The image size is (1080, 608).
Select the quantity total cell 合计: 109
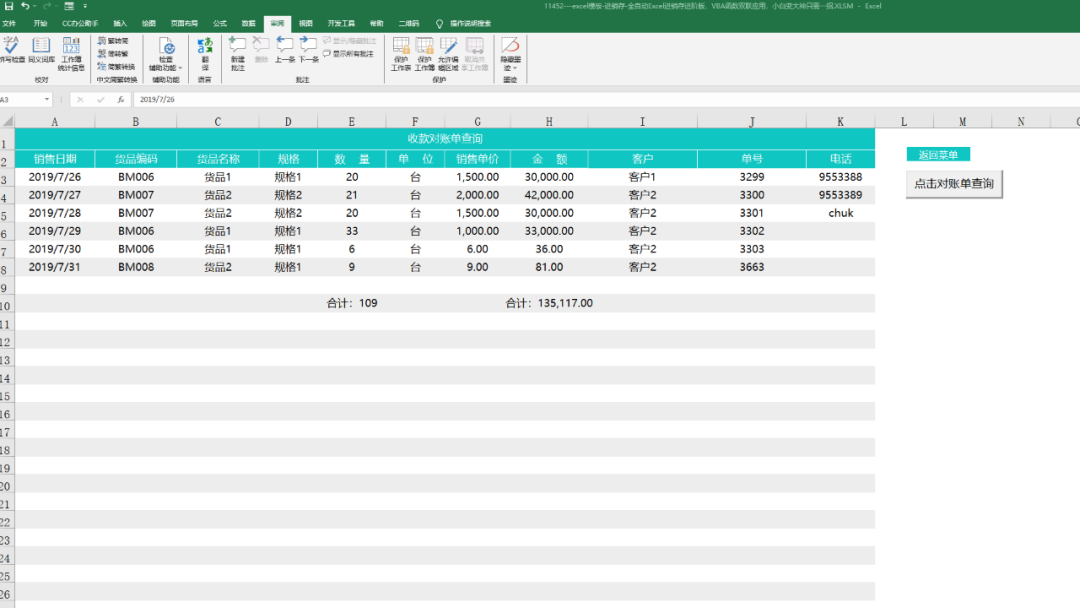point(351,303)
